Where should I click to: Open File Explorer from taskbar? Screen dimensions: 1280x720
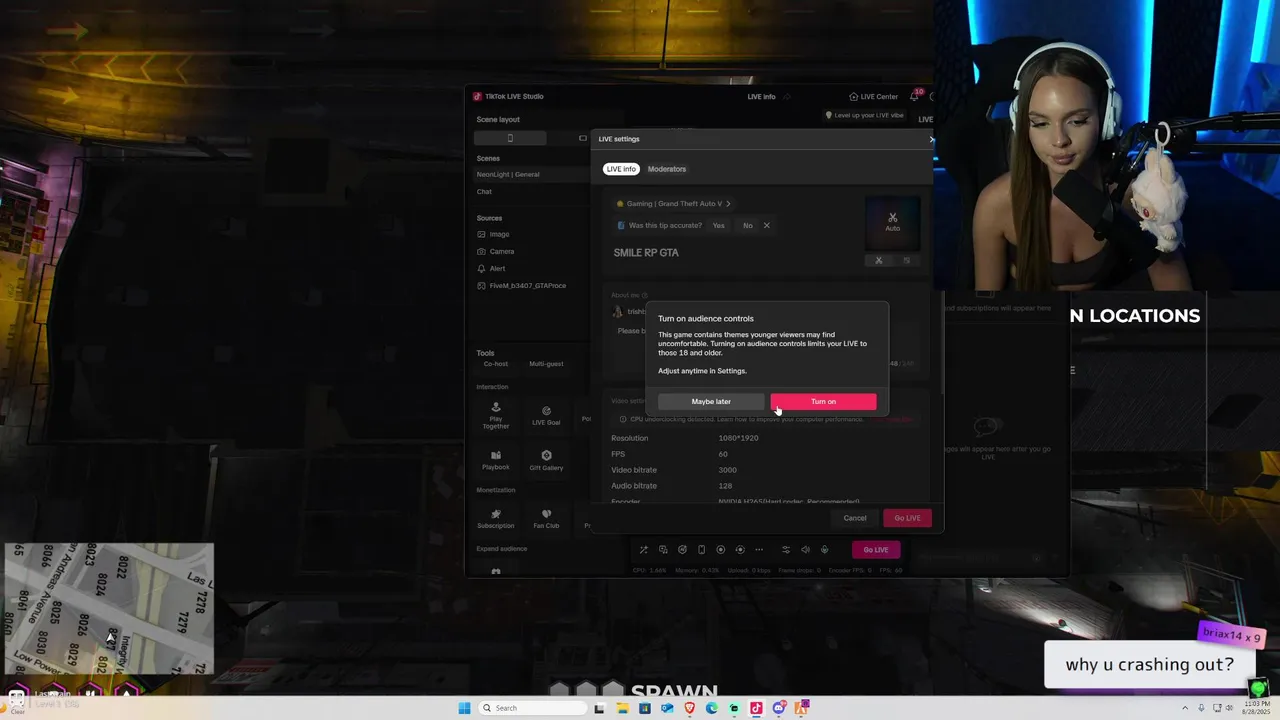[x=622, y=708]
